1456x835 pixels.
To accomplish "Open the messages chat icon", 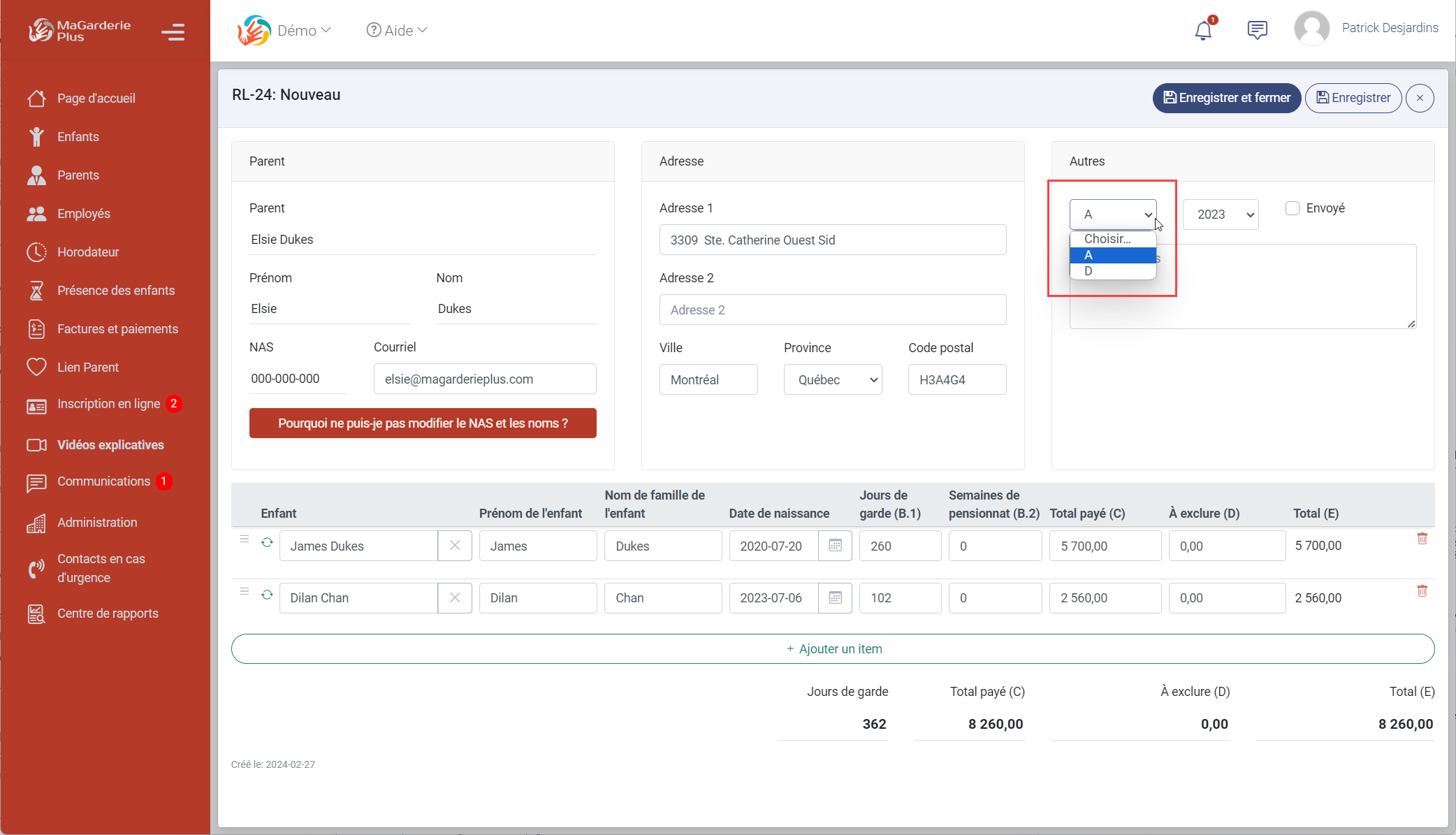I will pos(1257,30).
